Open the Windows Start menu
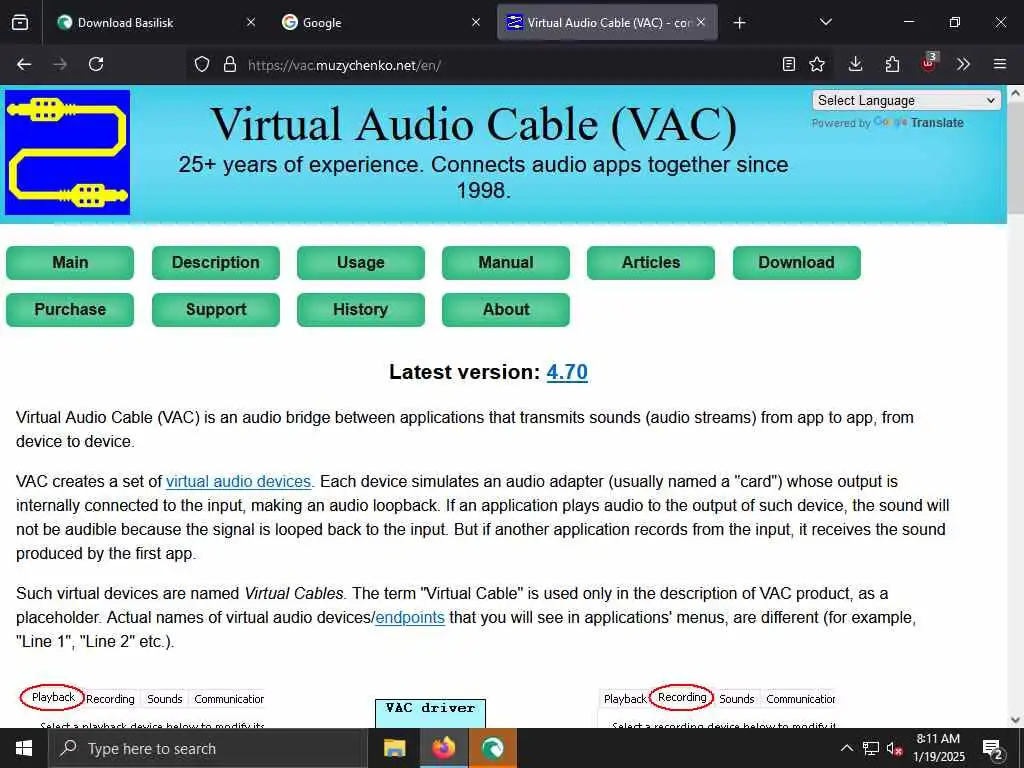 pyautogui.click(x=24, y=748)
